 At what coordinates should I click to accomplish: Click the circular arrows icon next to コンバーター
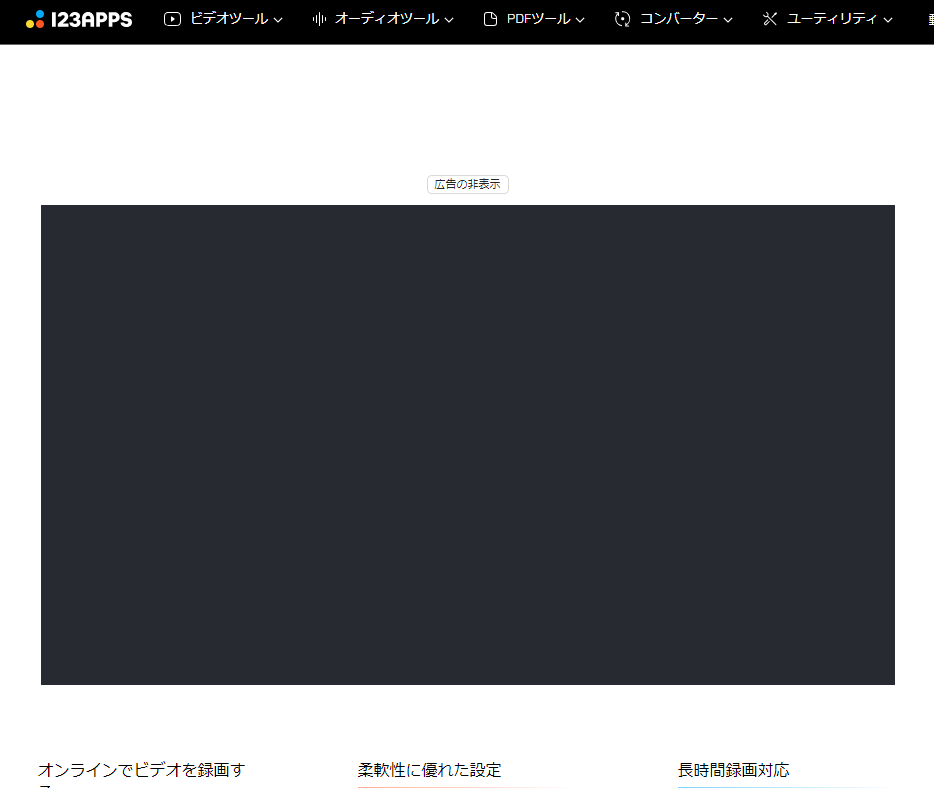[622, 18]
